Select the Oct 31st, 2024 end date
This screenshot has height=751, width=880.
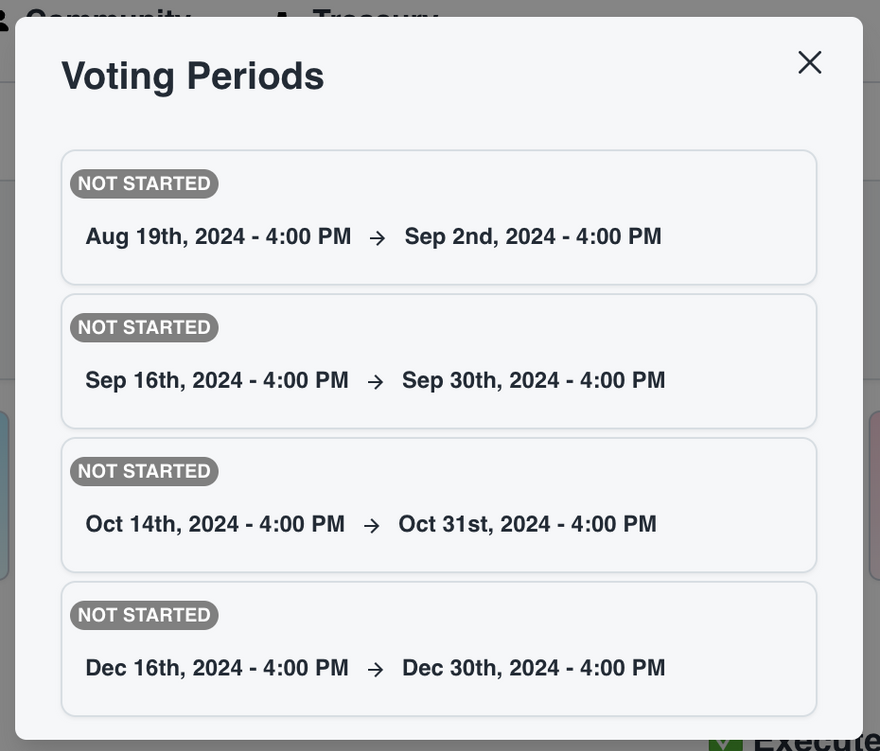click(x=527, y=524)
